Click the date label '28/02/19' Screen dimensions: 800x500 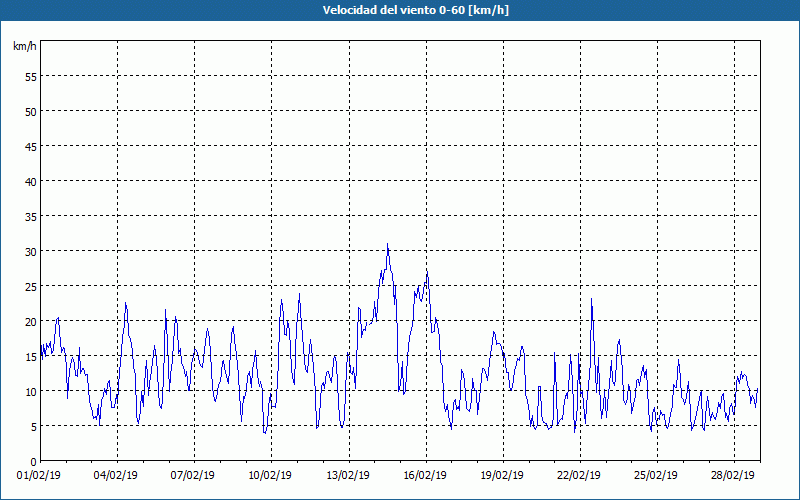tap(733, 475)
